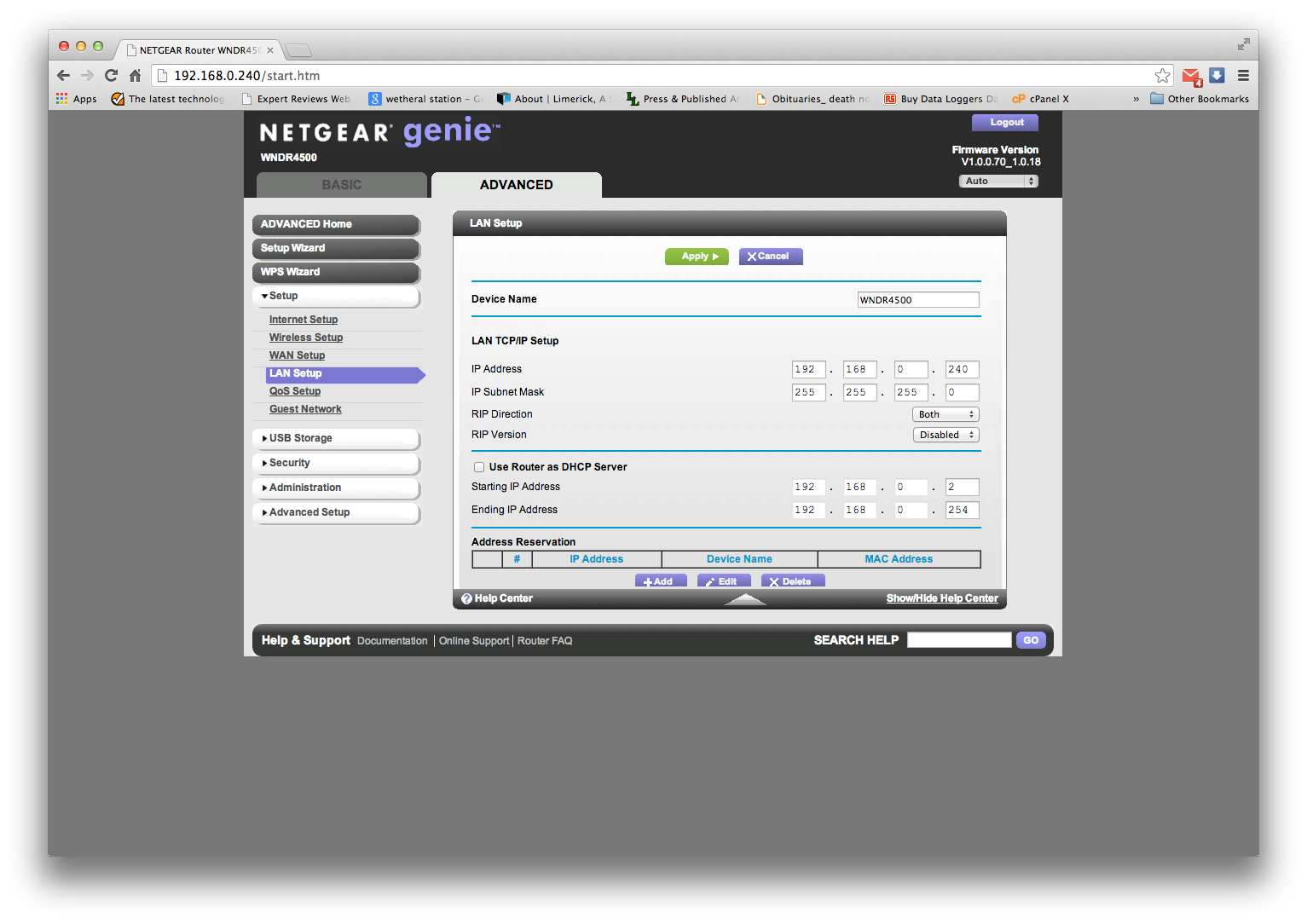Add an address reservation
This screenshot has height=924, width=1307.
tap(661, 581)
